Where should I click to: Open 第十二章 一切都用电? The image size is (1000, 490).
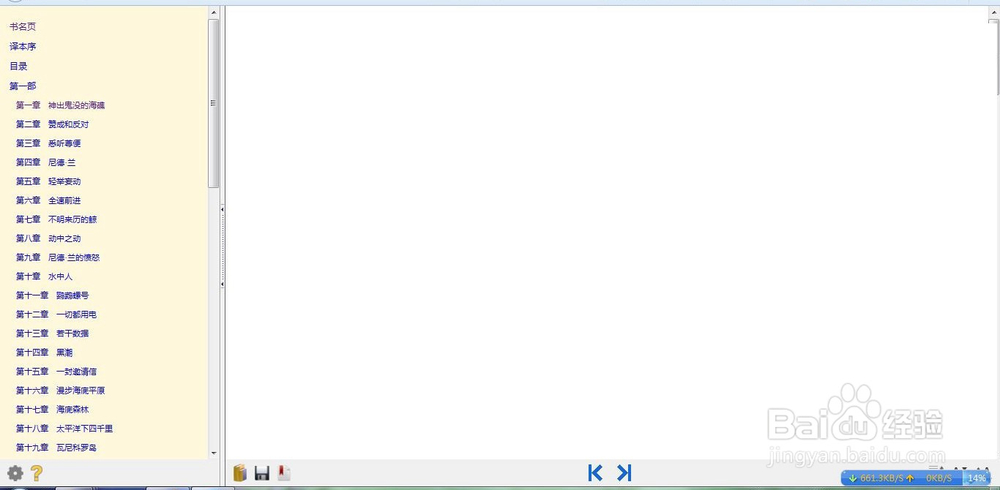tap(57, 315)
